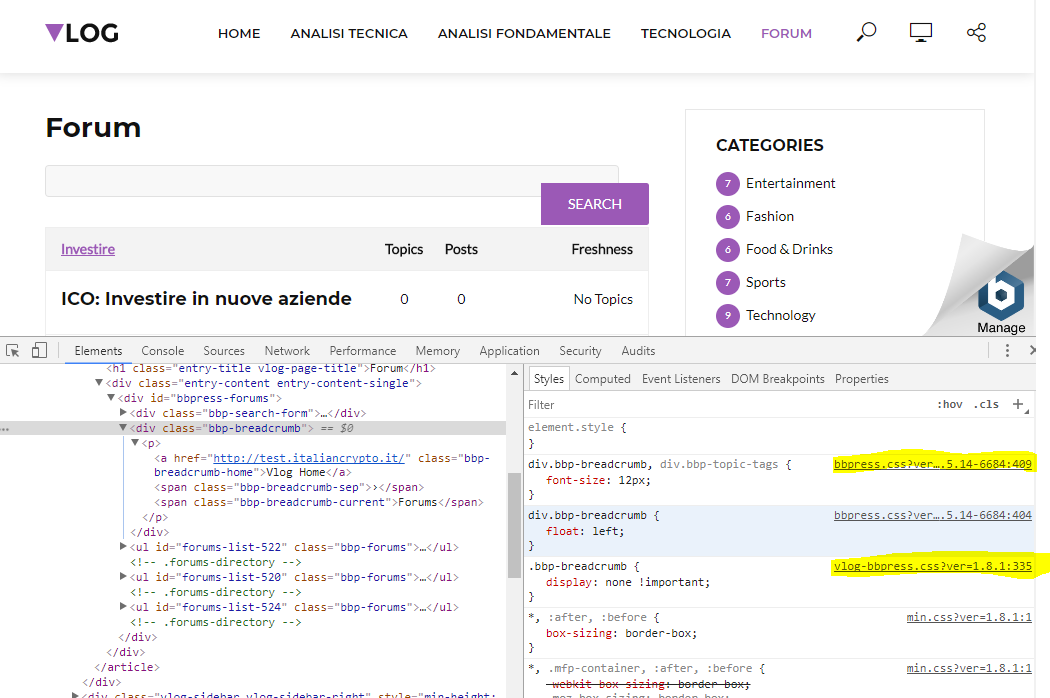1050x698 pixels.
Task: Select the bbp-breadcrumb-current span line
Action: click(x=319, y=502)
